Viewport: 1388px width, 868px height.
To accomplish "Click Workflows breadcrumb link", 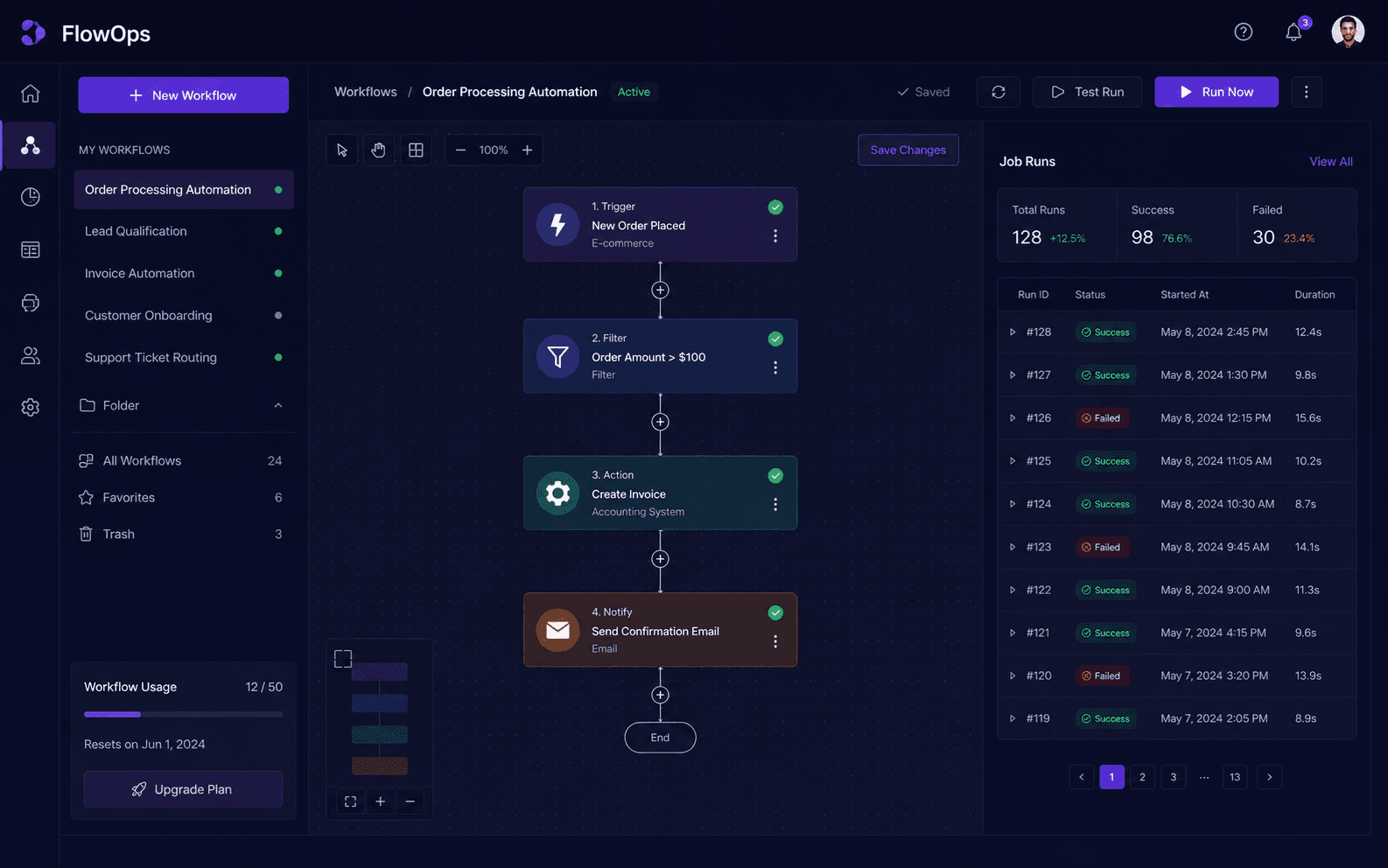I will pos(366,92).
